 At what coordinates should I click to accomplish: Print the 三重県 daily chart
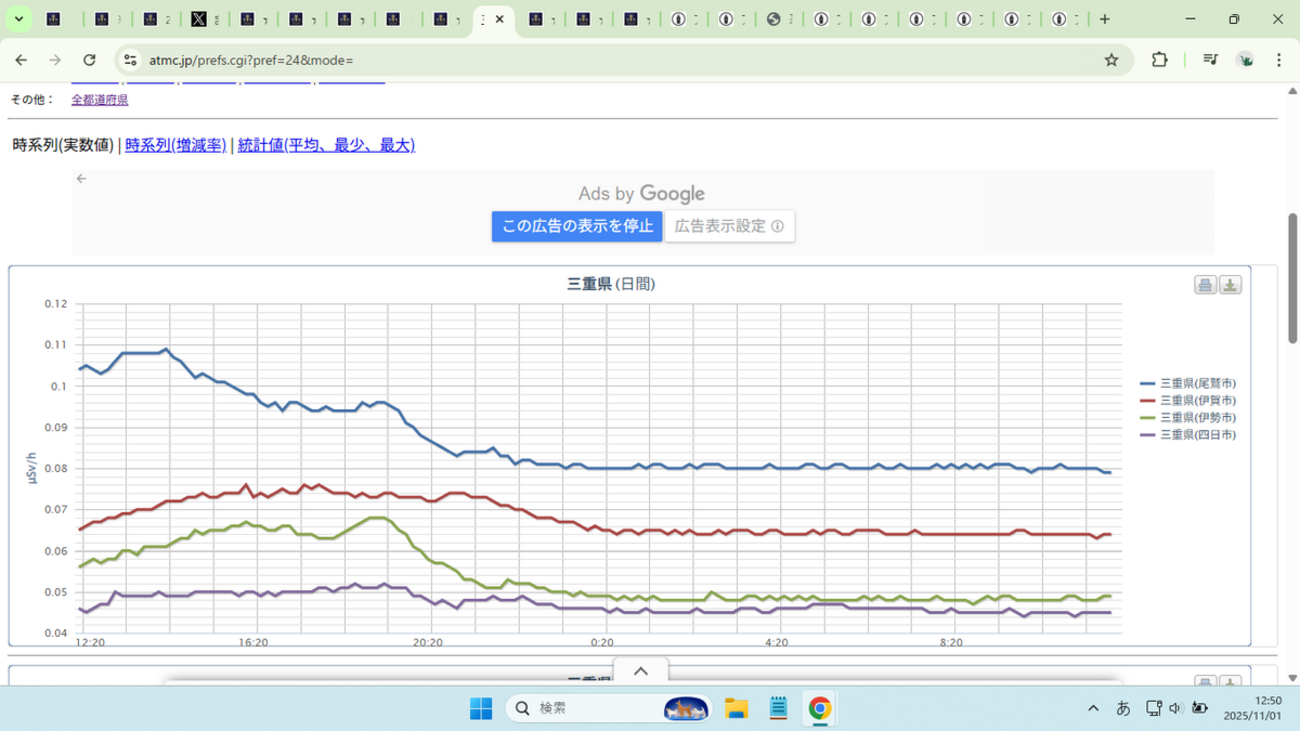[1205, 285]
